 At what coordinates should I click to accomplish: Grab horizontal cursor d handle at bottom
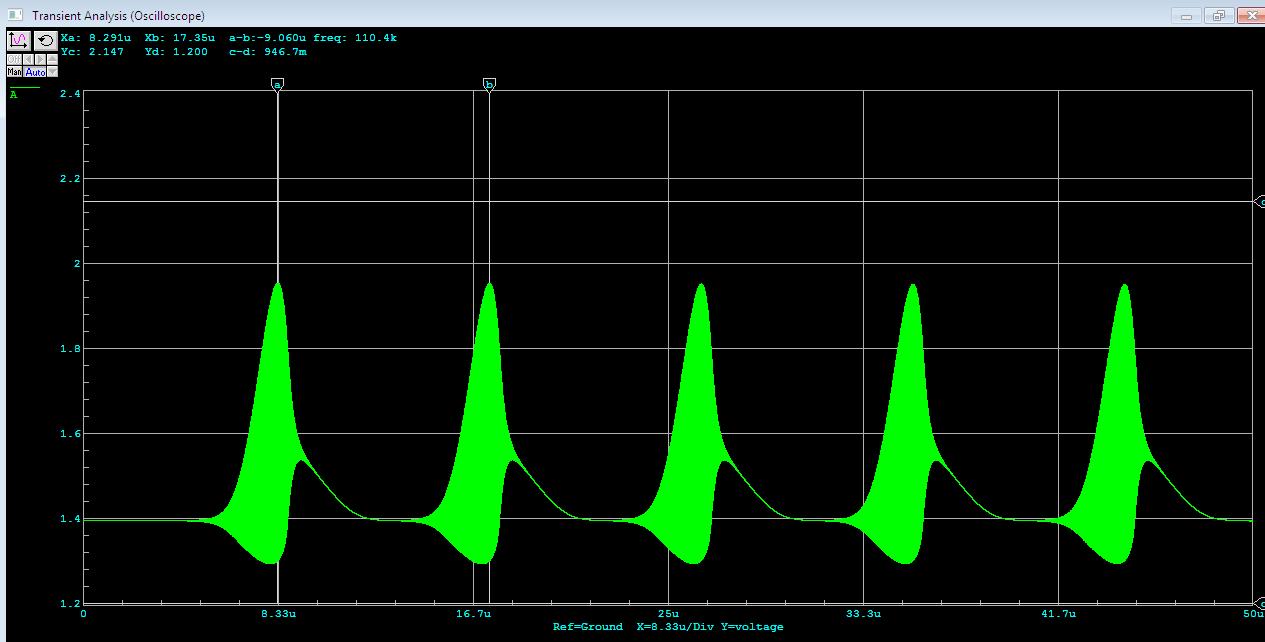[1259, 604]
